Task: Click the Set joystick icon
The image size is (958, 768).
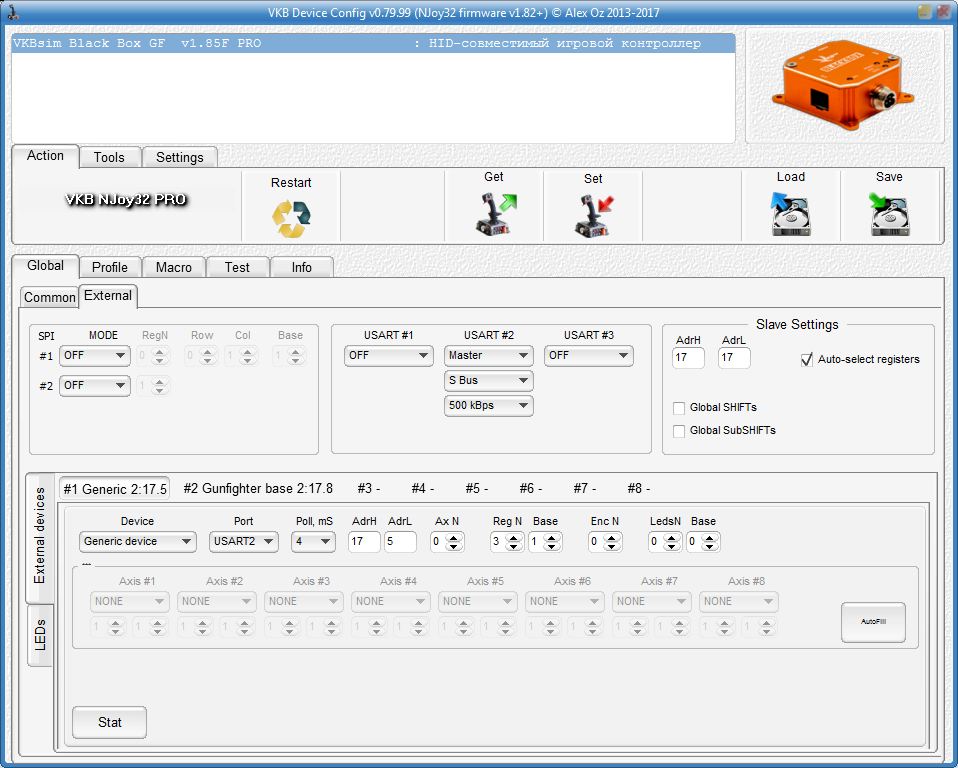Action: [x=594, y=216]
